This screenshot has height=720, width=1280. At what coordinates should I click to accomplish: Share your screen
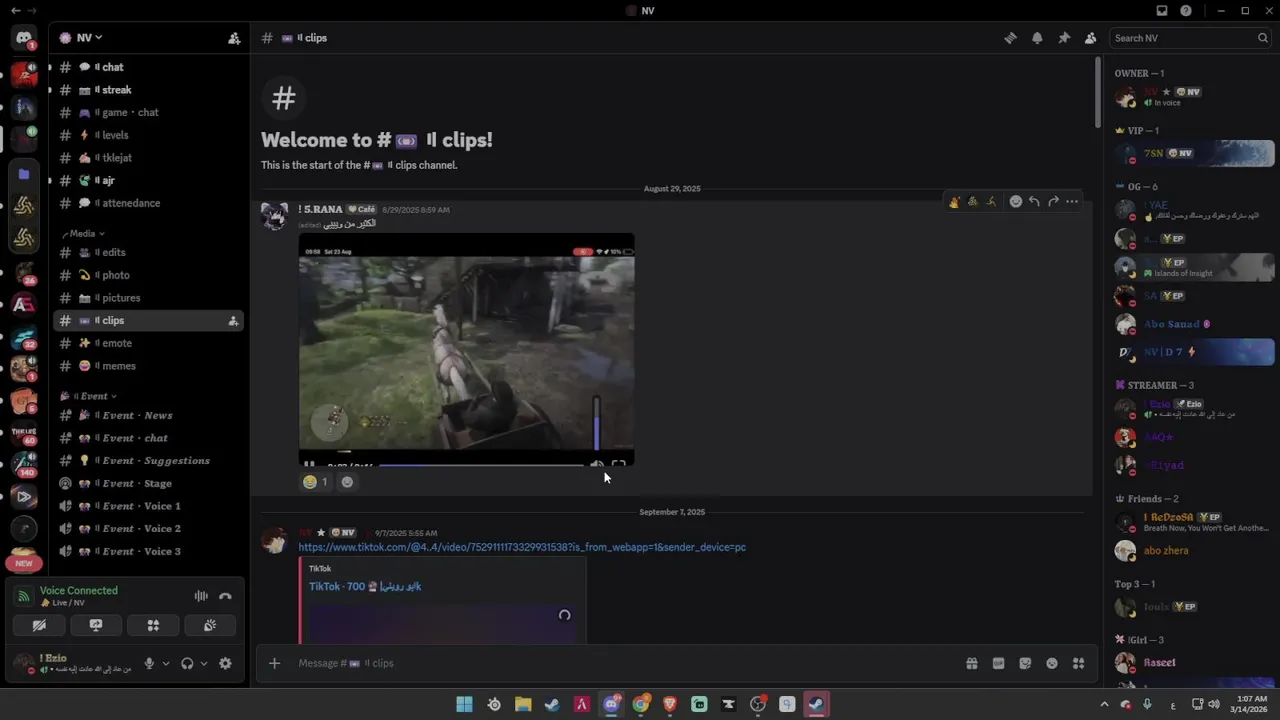pos(96,625)
